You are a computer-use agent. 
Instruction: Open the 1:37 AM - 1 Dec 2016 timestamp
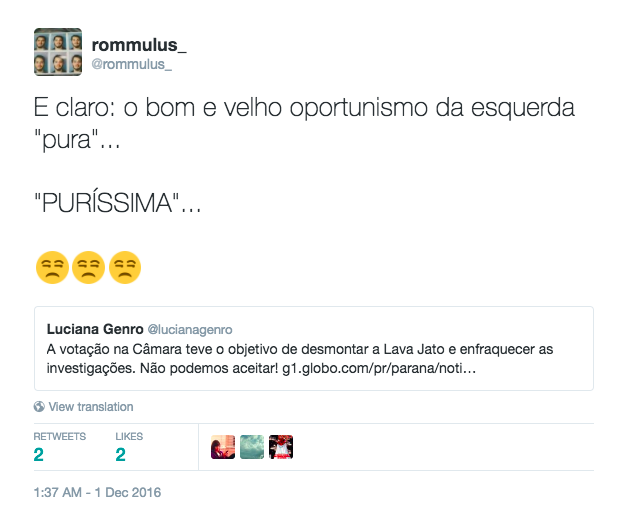coord(97,492)
